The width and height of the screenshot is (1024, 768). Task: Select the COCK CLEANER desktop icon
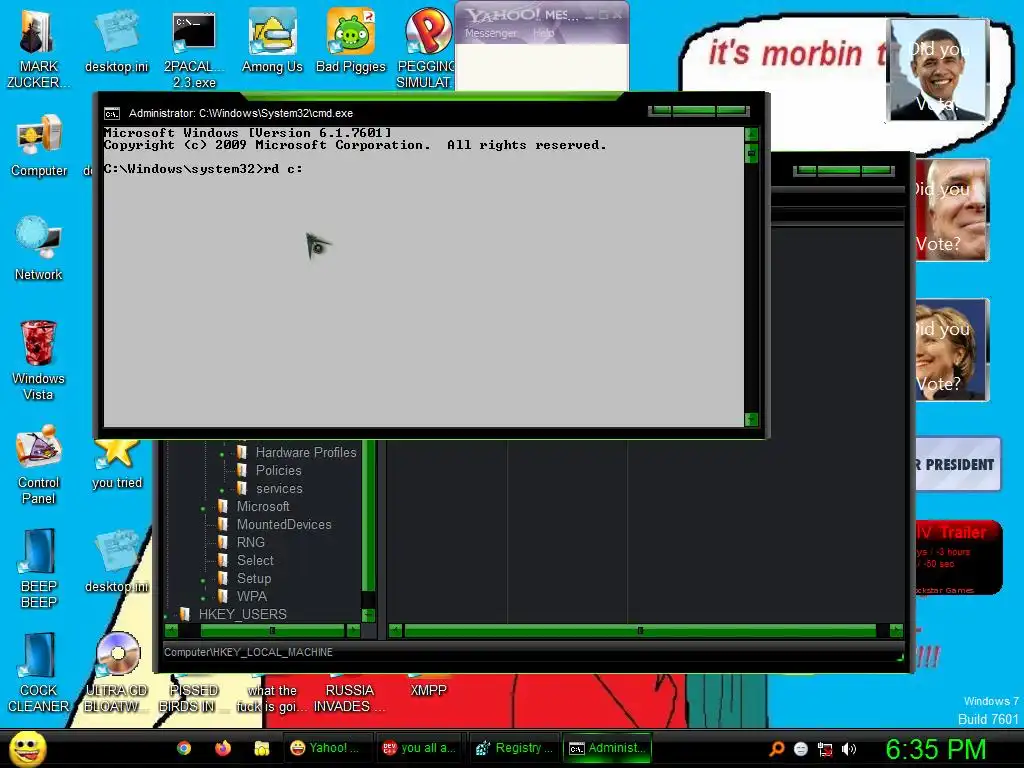tap(39, 673)
